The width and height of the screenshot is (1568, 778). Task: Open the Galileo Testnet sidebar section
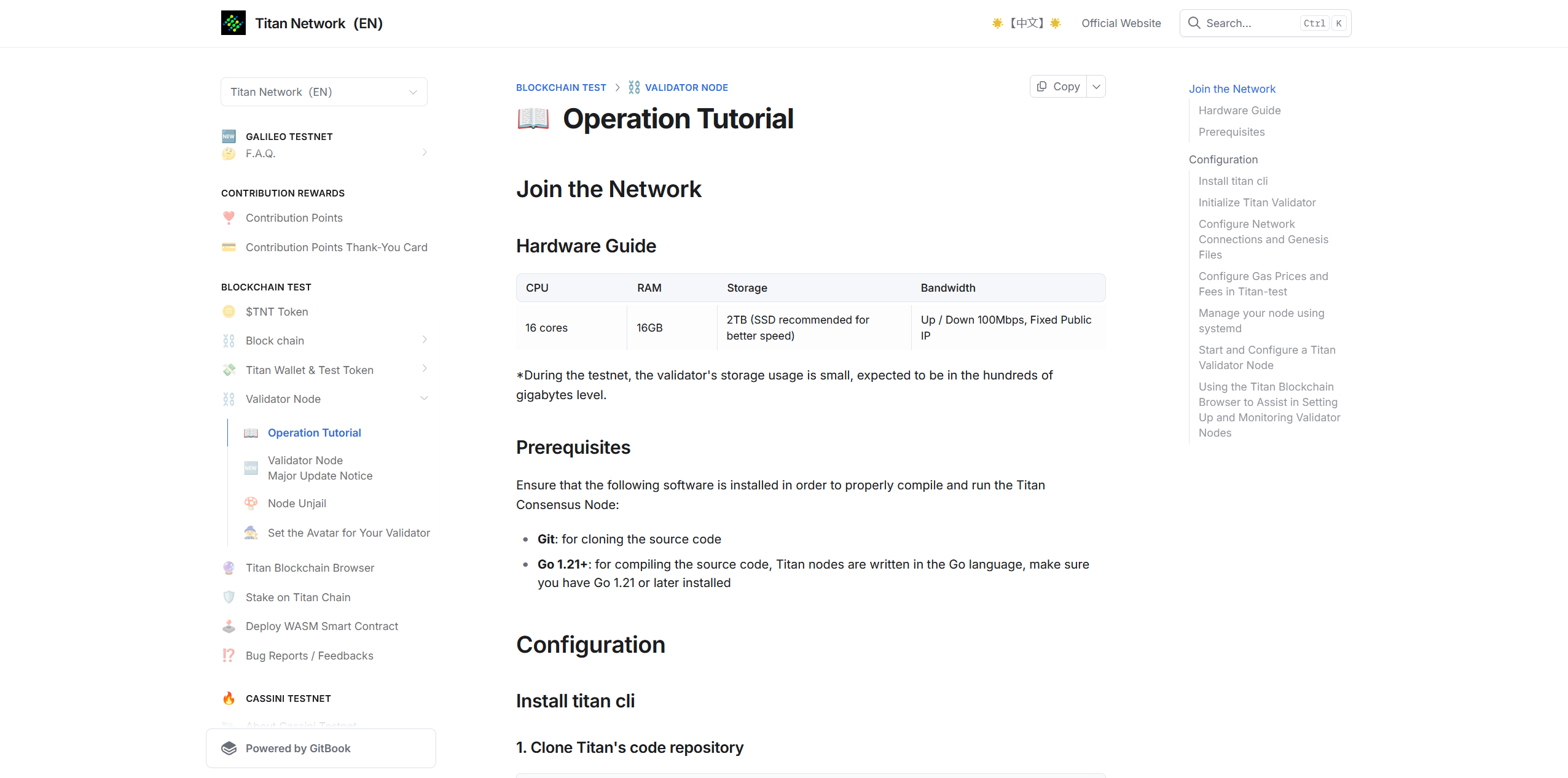(x=289, y=136)
